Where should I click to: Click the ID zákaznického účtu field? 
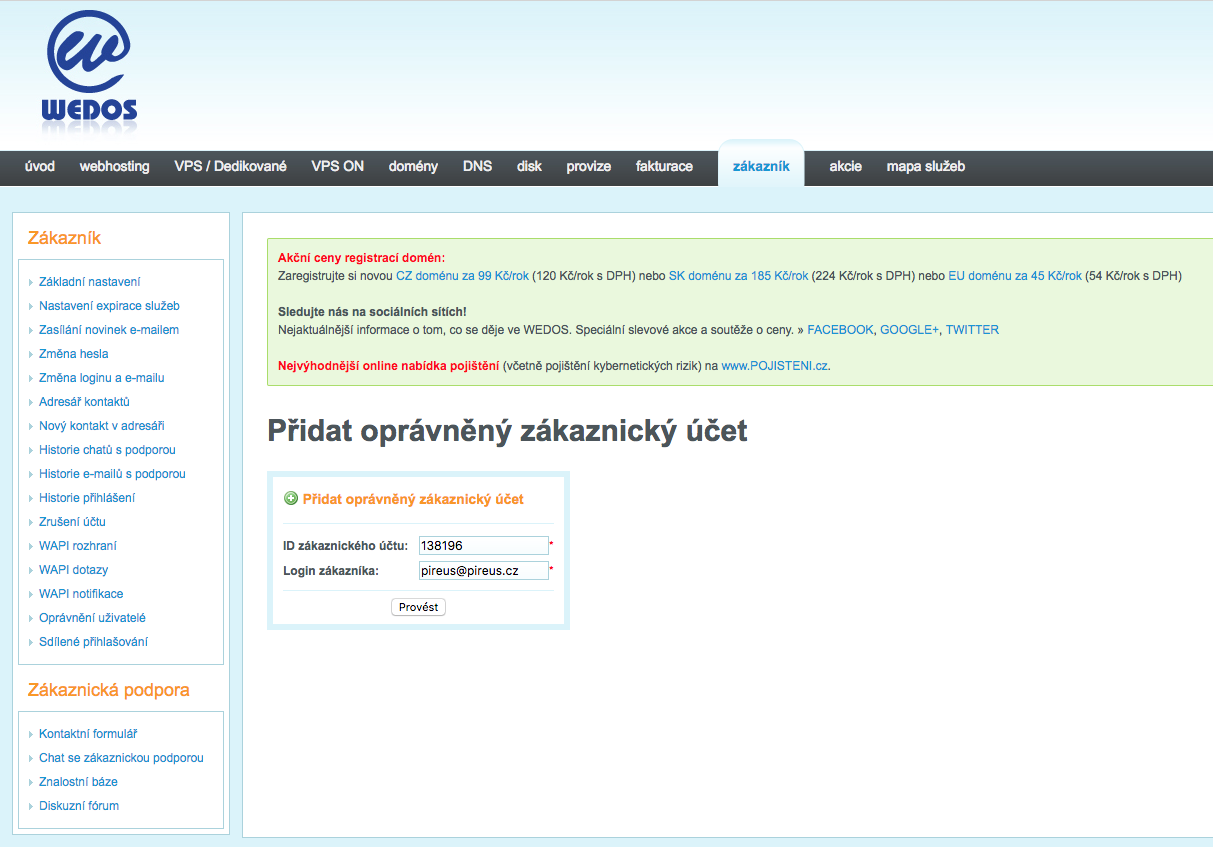(x=484, y=545)
